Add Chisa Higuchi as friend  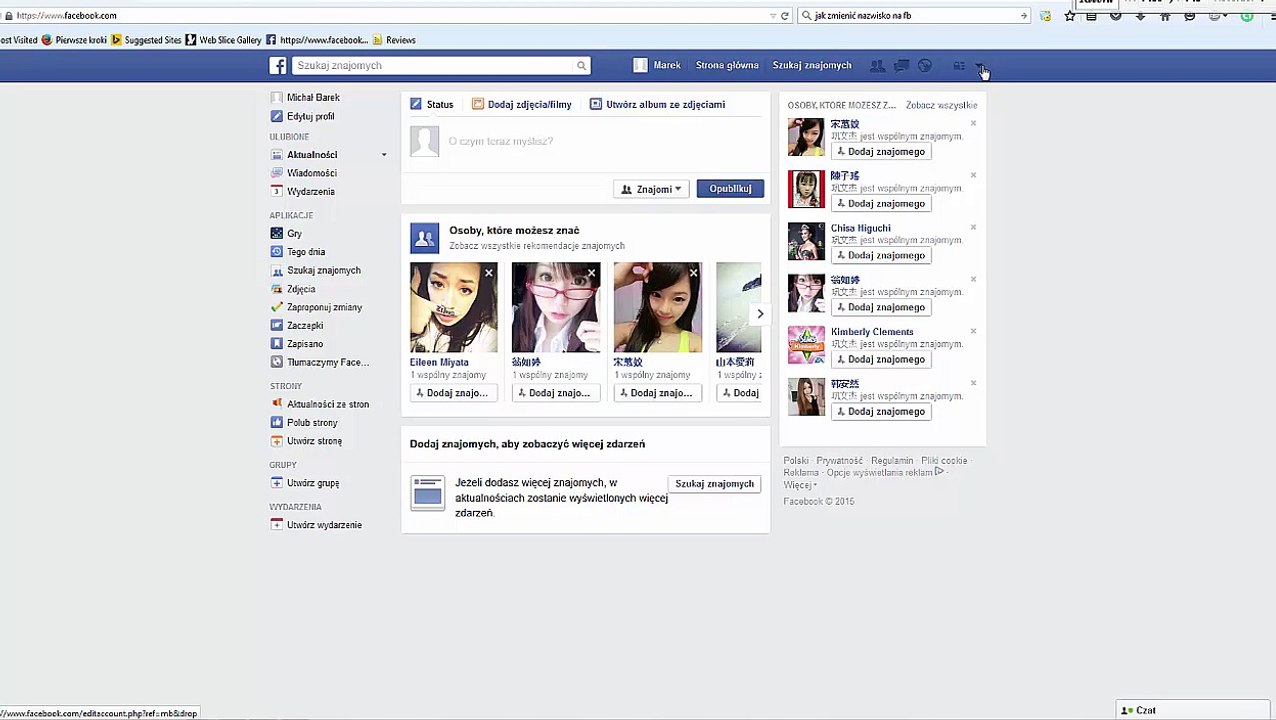881,255
